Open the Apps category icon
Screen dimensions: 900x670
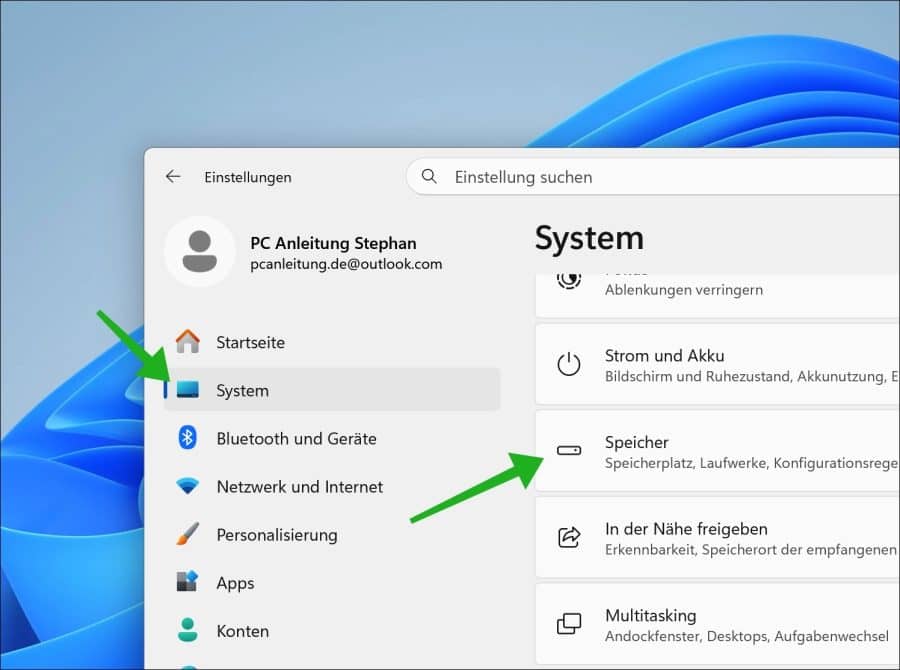tap(187, 583)
